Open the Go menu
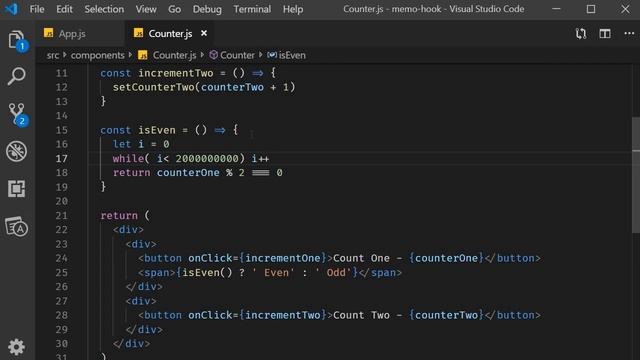640x360 pixels. (174, 9)
